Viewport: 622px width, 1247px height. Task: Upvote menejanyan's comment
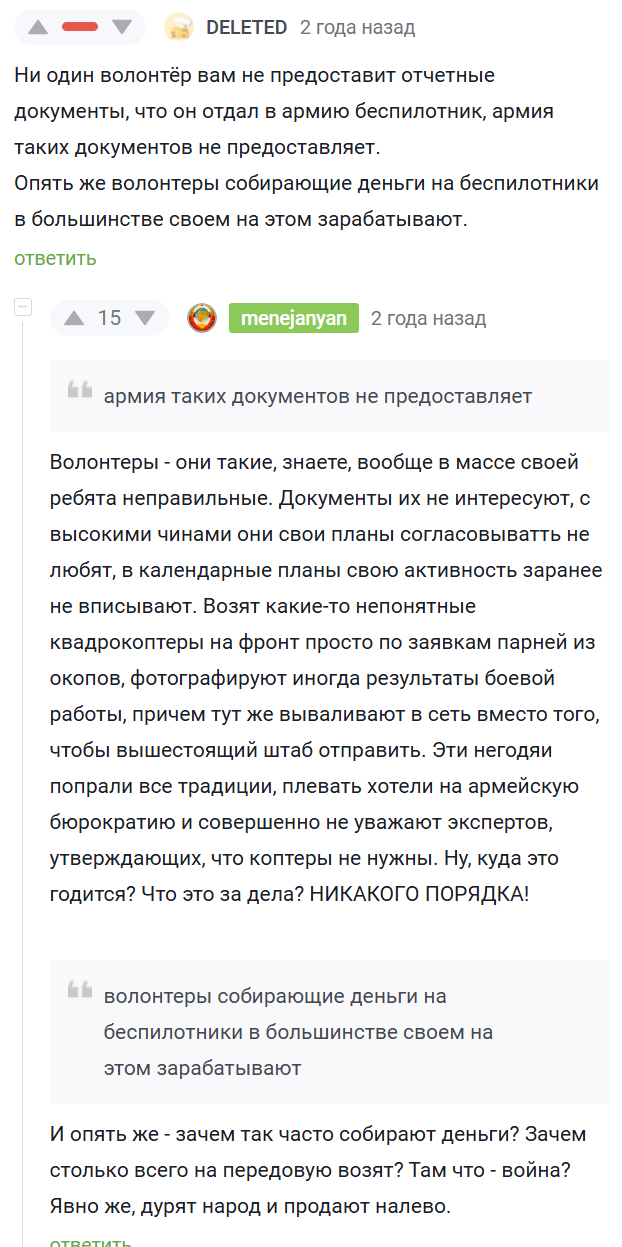click(74, 318)
